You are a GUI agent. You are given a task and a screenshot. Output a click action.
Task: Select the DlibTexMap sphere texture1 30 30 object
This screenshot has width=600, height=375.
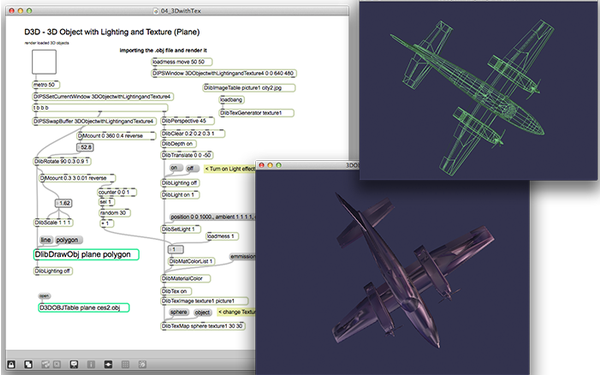(203, 326)
